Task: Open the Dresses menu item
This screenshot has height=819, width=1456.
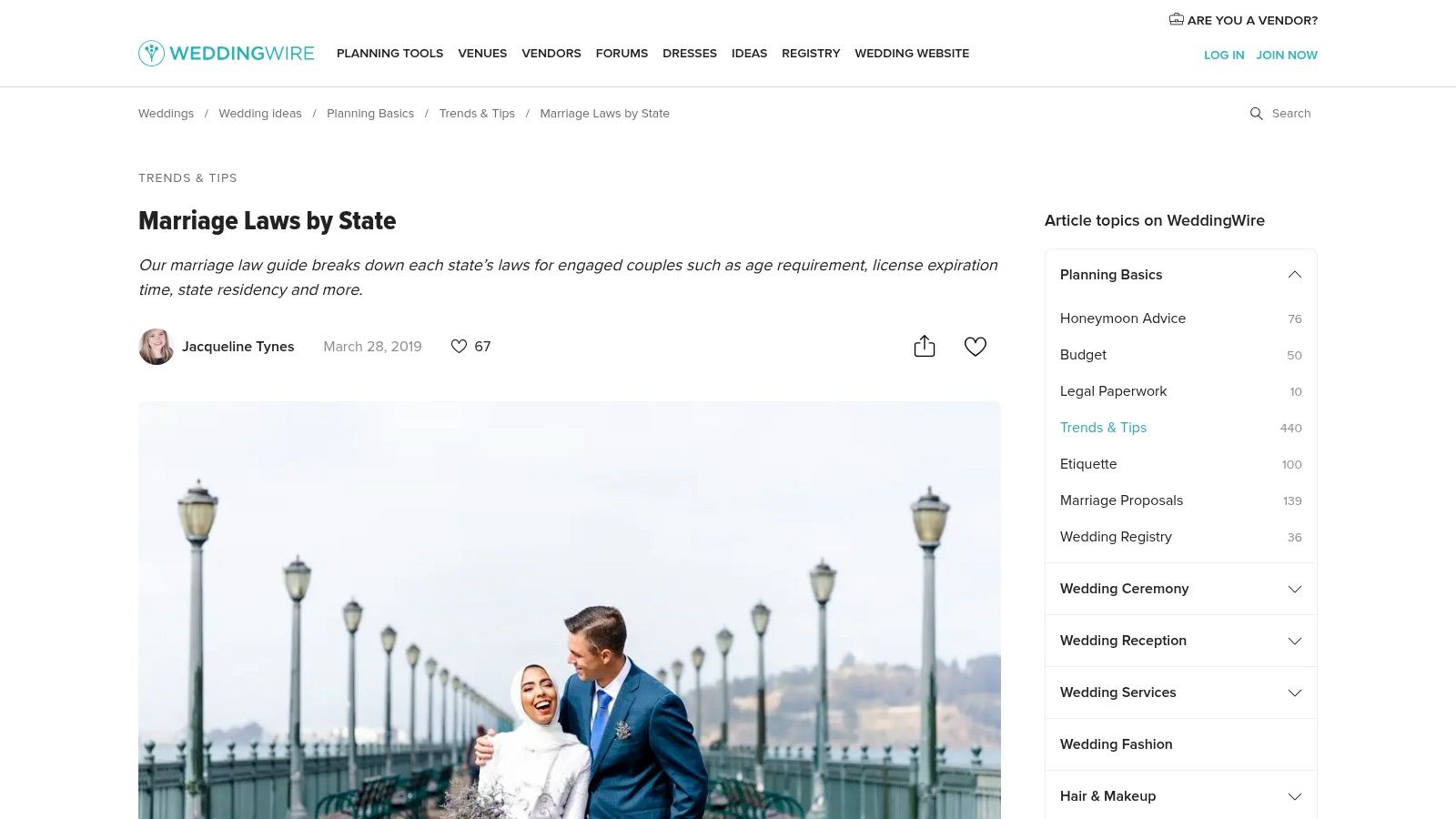Action: [690, 54]
